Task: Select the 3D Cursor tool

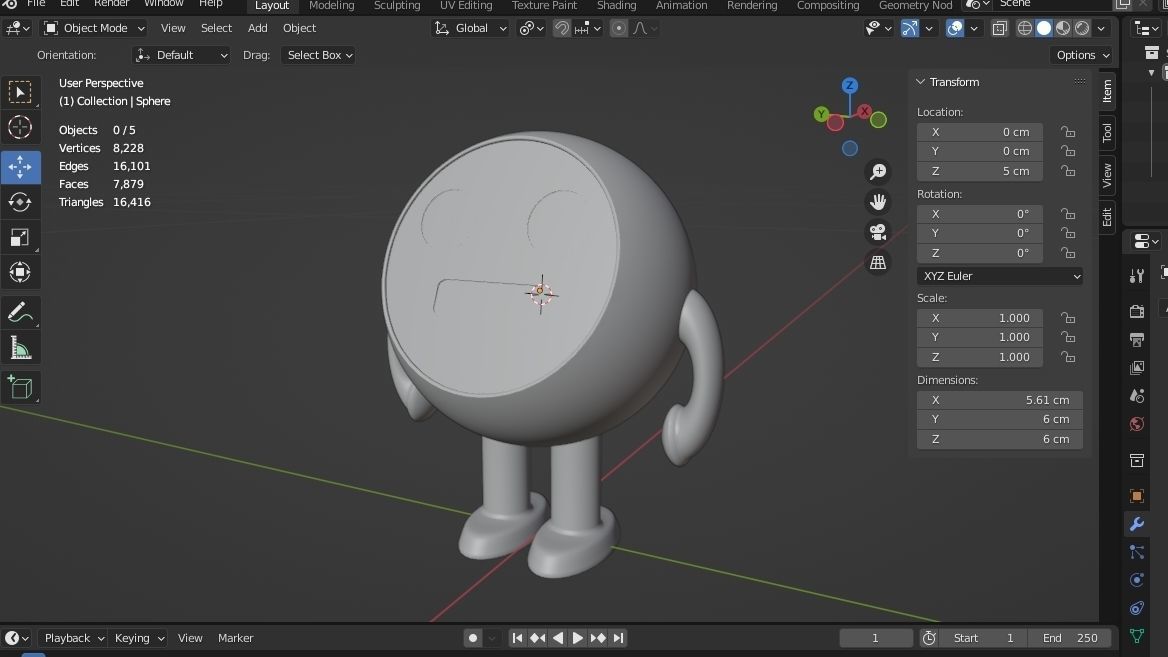Action: (20, 127)
